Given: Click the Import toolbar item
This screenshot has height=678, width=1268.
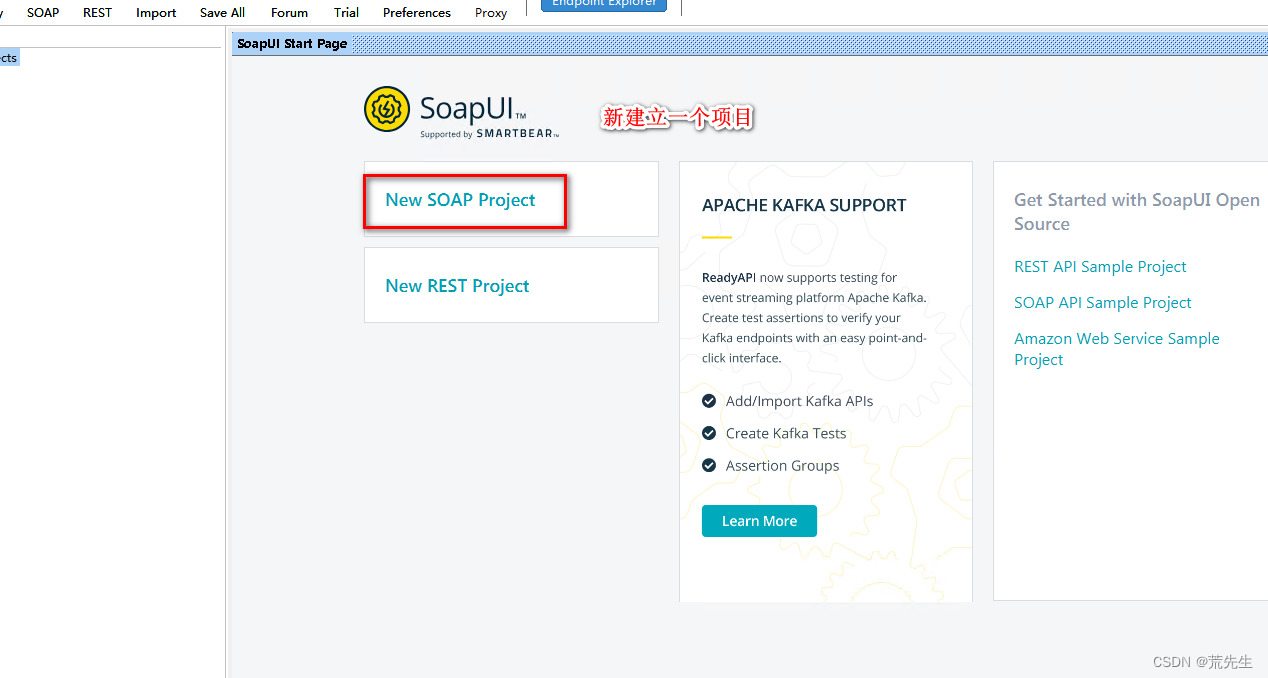Looking at the screenshot, I should tap(156, 12).
